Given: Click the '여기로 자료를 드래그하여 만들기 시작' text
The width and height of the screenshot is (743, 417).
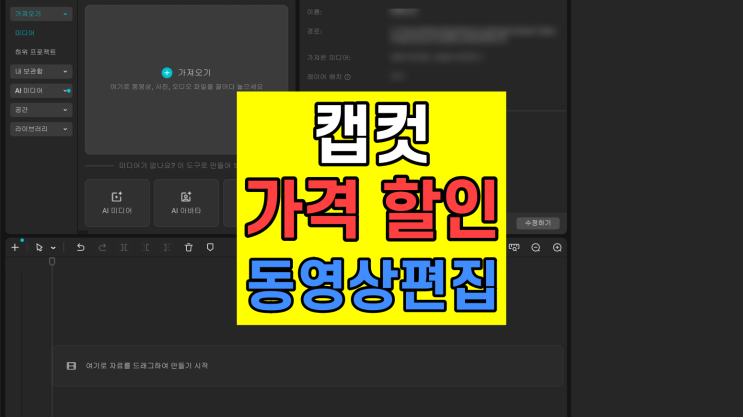Looking at the screenshot, I should pos(147,366).
